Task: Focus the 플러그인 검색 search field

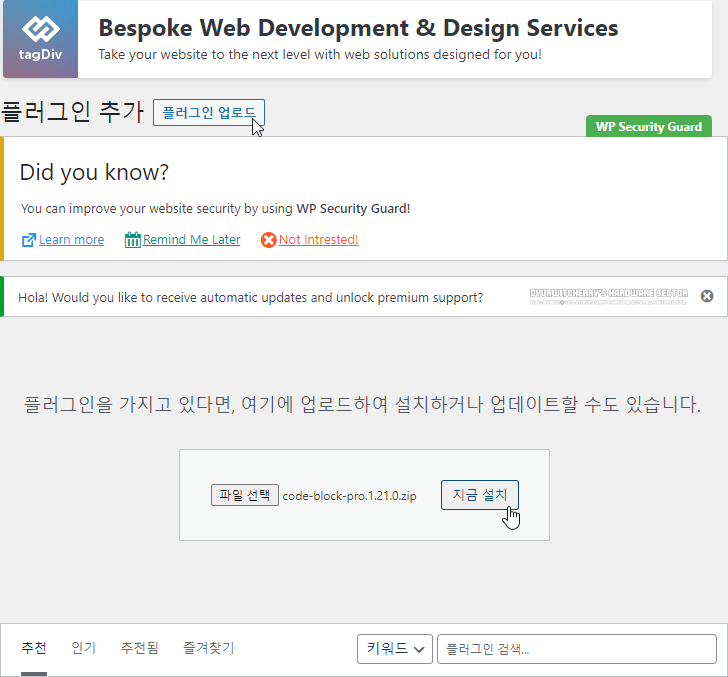Action: coord(577,649)
